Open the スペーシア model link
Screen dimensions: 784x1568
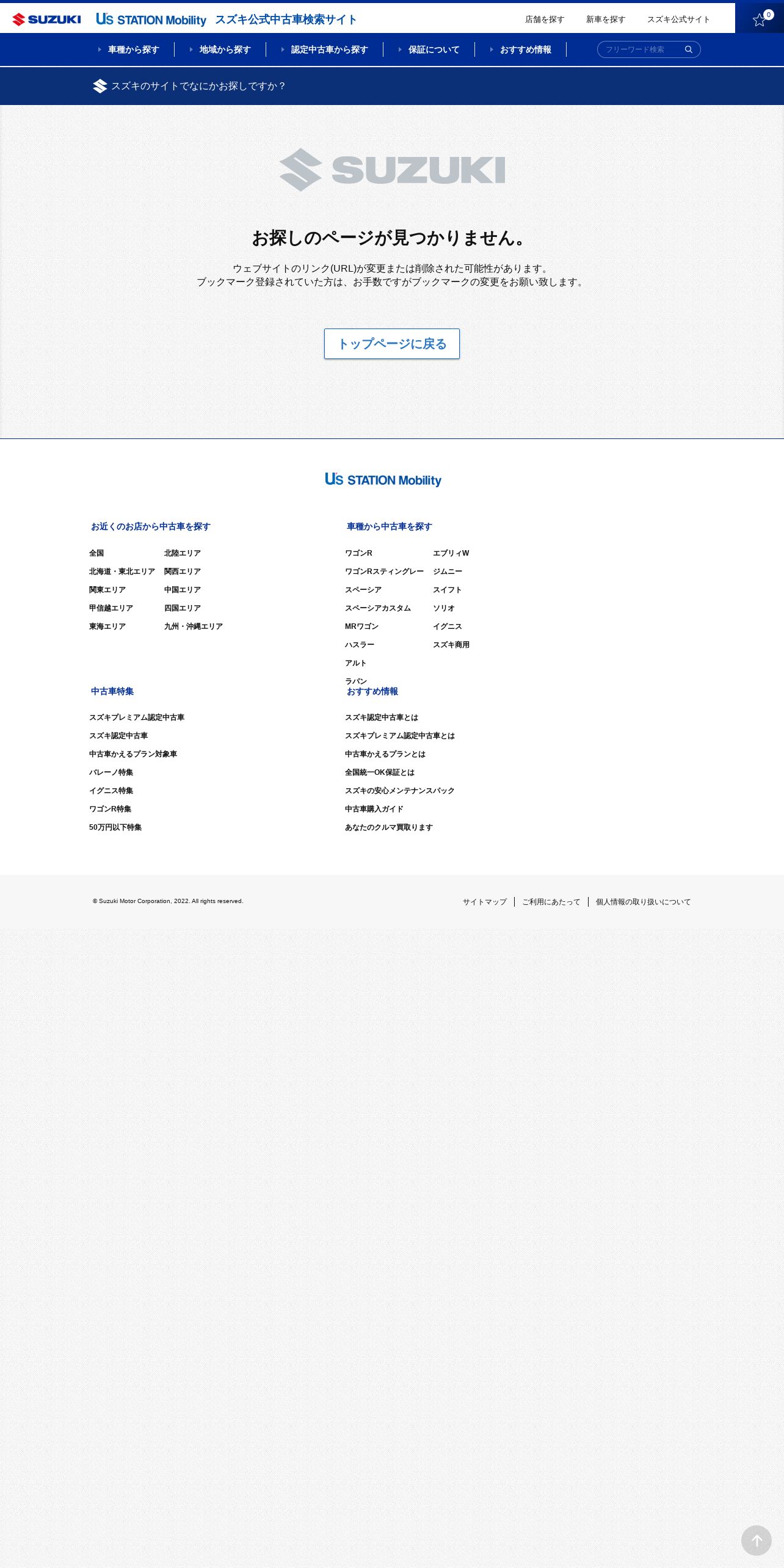click(x=363, y=590)
